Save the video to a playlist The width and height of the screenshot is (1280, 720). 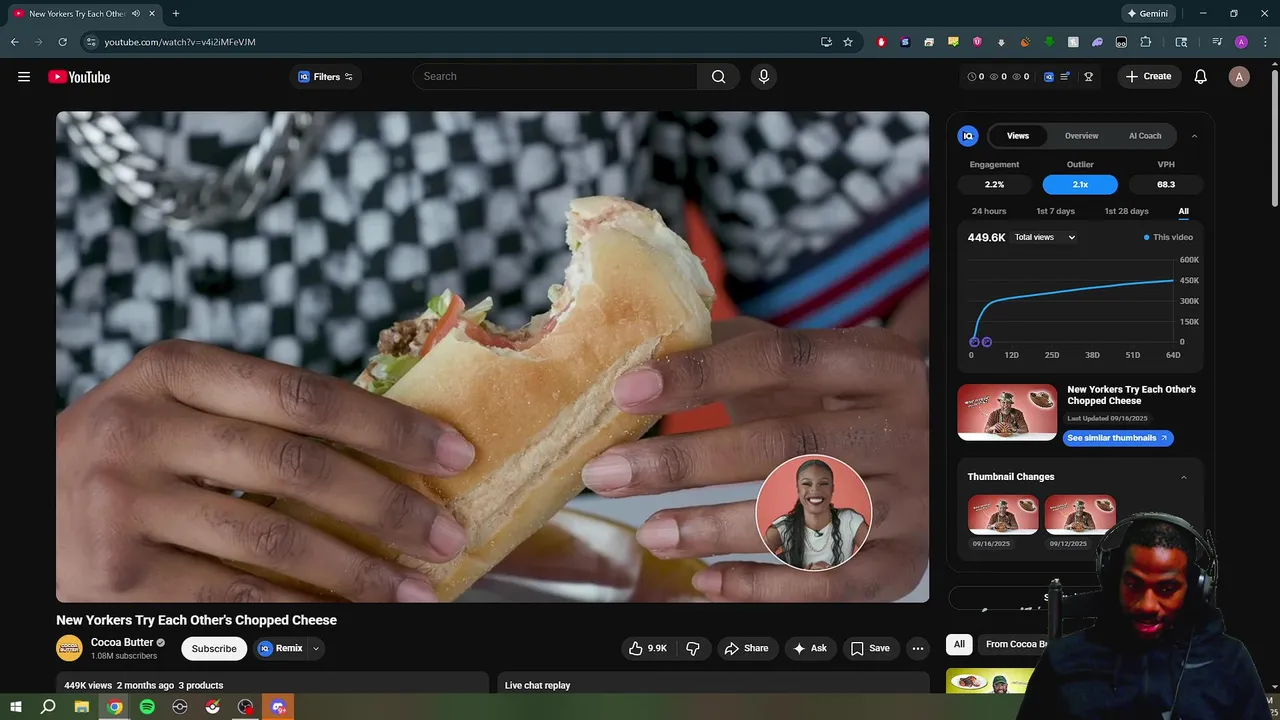click(870, 648)
